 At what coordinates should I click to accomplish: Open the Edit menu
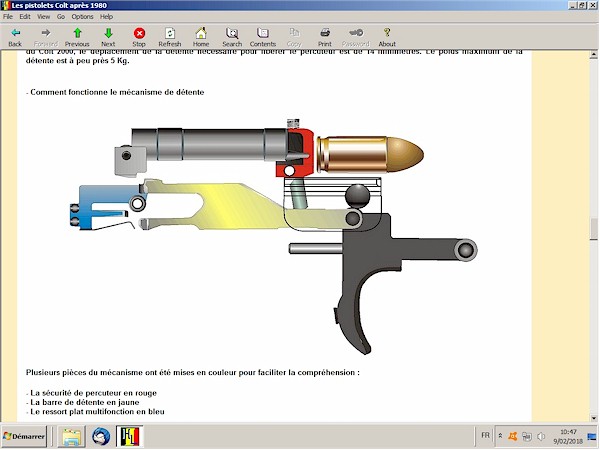[25, 17]
